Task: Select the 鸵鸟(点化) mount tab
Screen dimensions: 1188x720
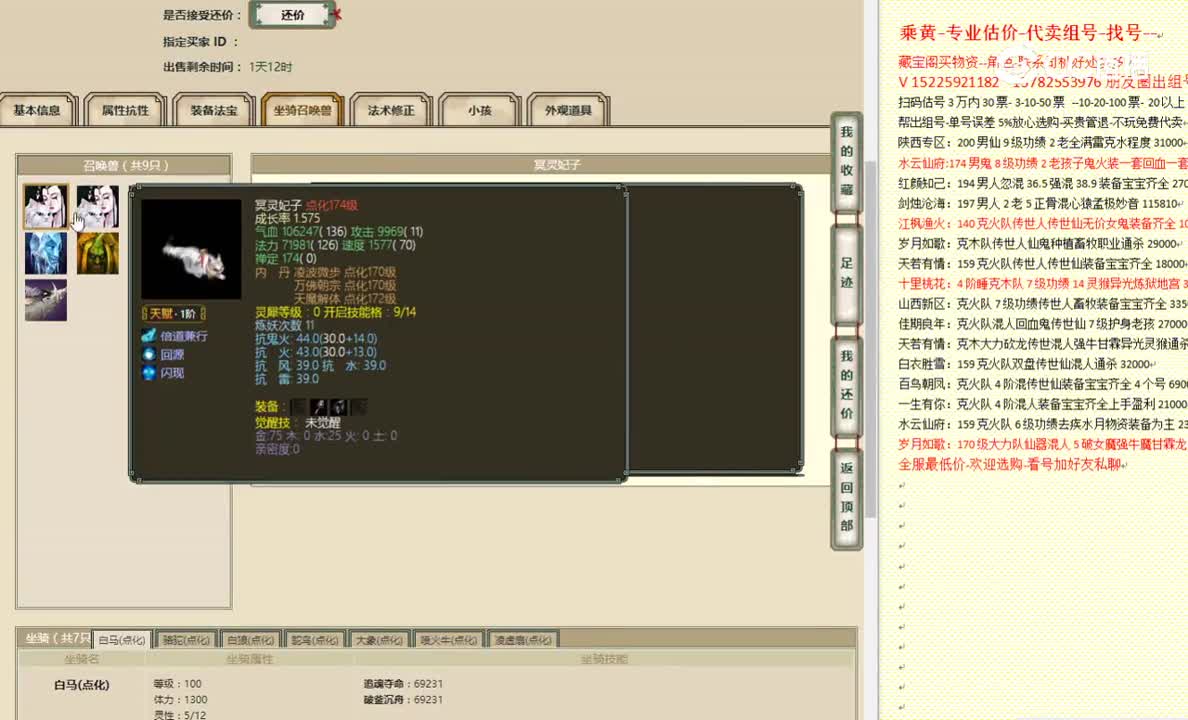Action: (315, 640)
